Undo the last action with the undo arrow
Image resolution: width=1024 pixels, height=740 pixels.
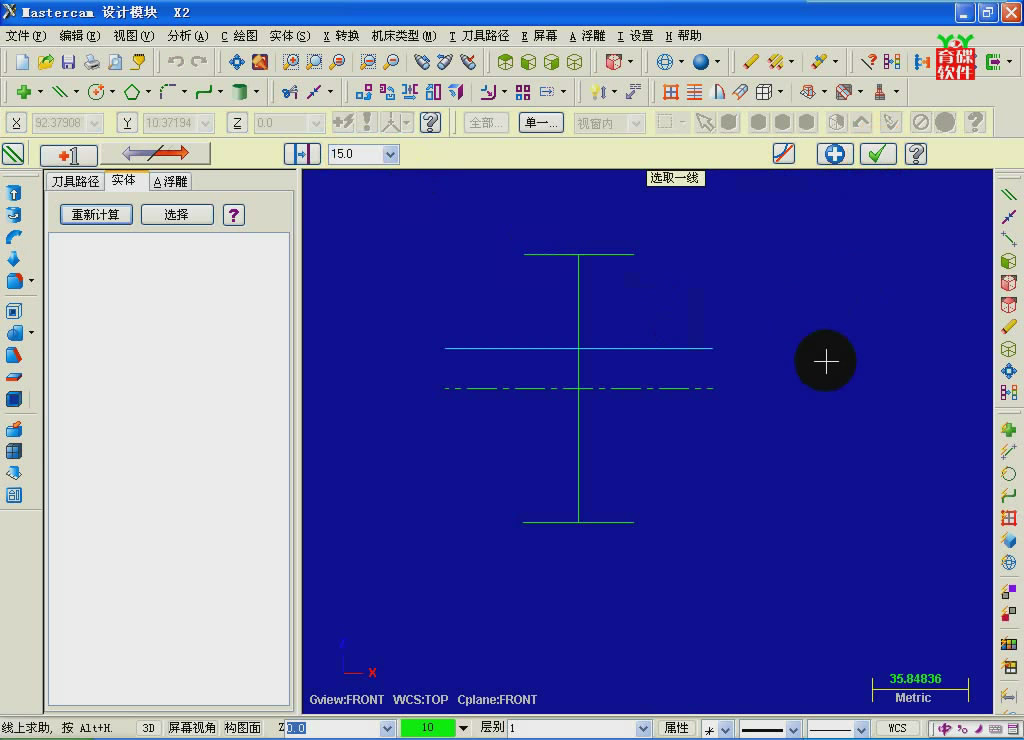click(176, 62)
